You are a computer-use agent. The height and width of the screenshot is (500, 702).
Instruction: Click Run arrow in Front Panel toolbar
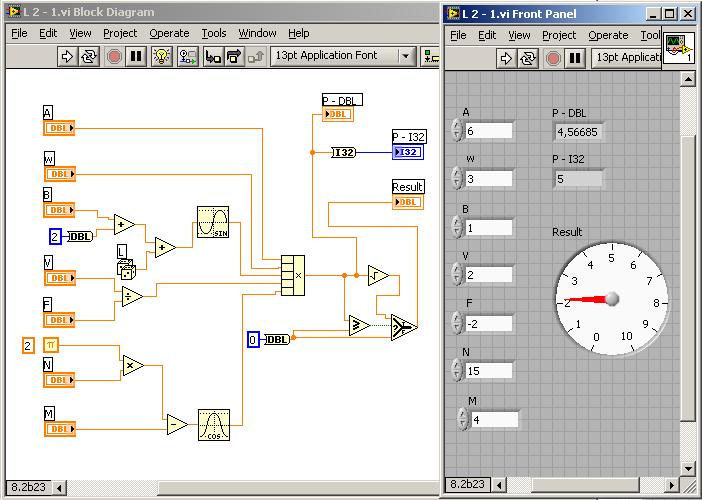(x=506, y=58)
